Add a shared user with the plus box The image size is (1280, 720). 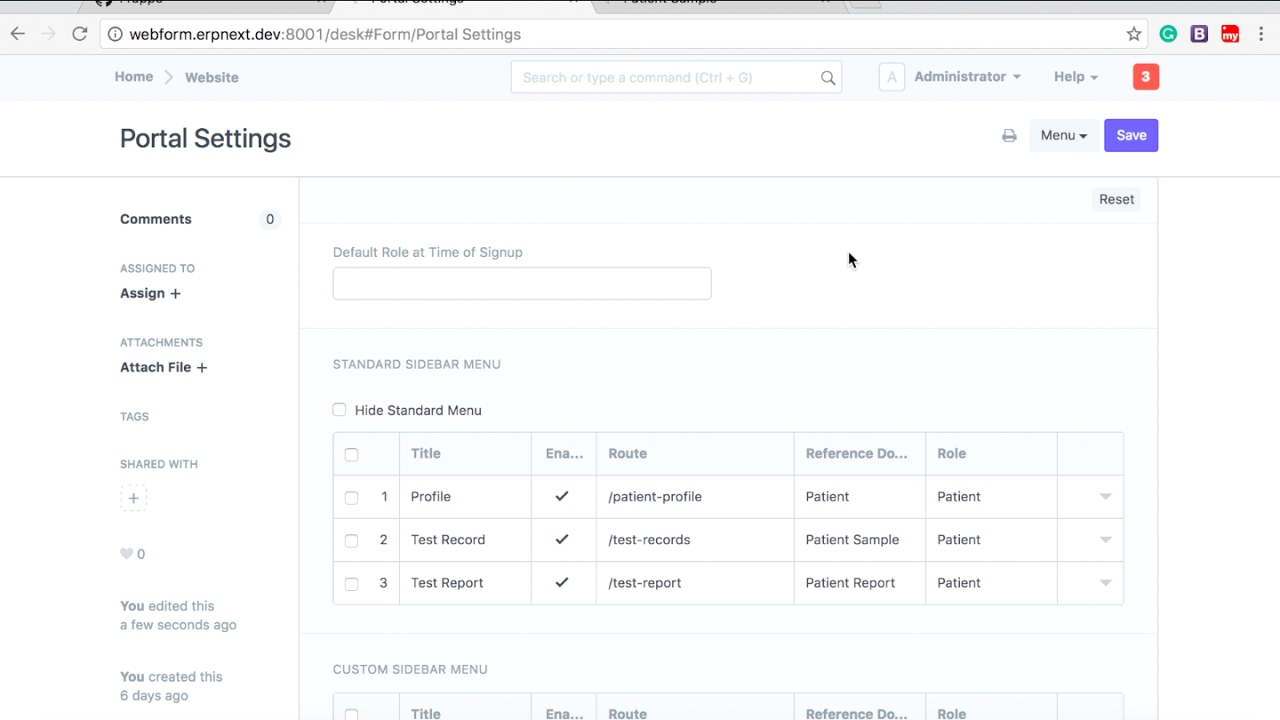point(133,498)
